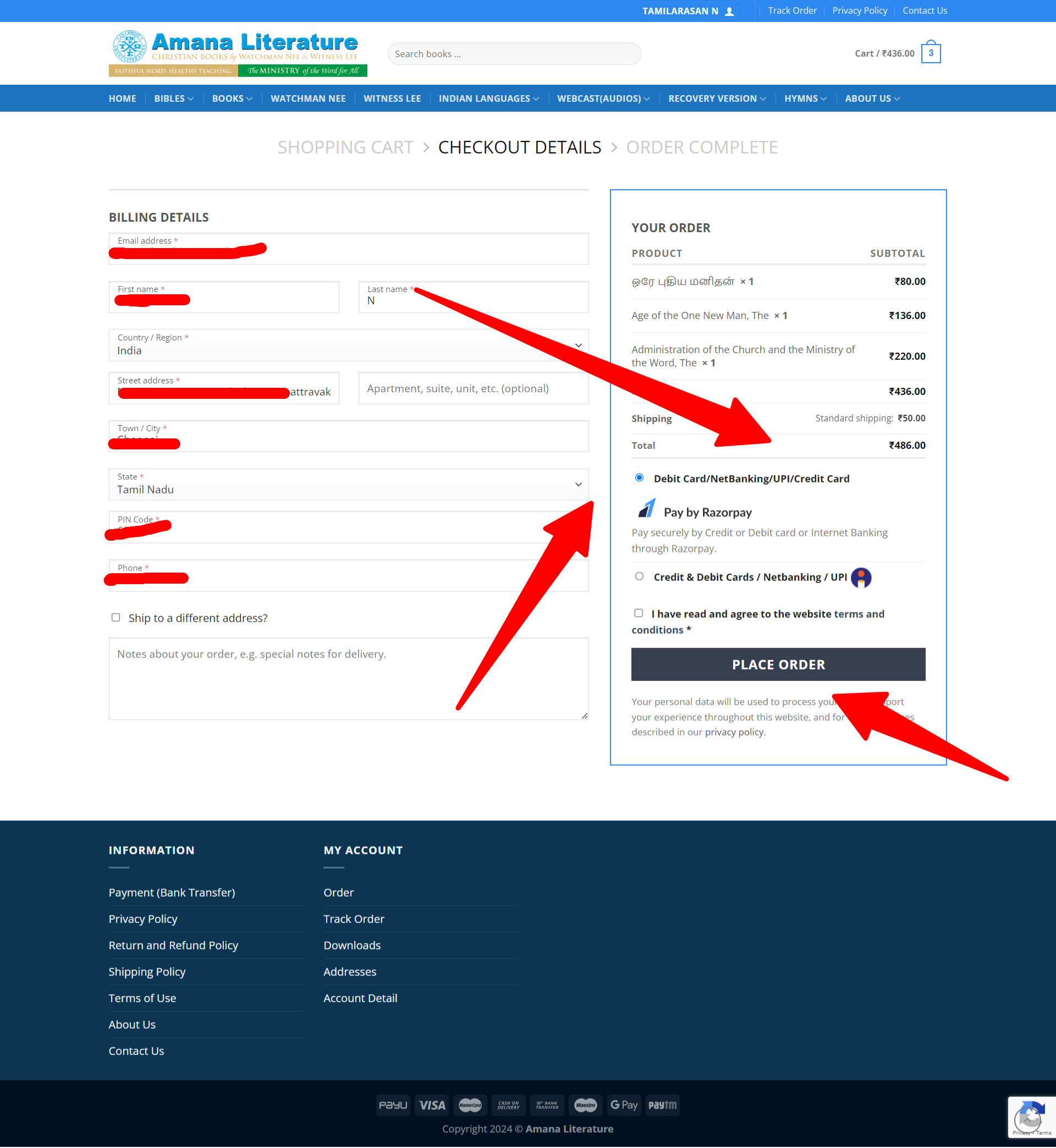Click the PayU payment icon in footer
The height and width of the screenshot is (1148, 1056).
point(393,1105)
